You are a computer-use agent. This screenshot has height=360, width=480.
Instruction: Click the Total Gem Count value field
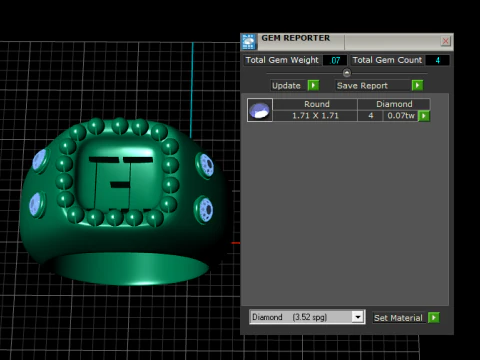pos(437,60)
